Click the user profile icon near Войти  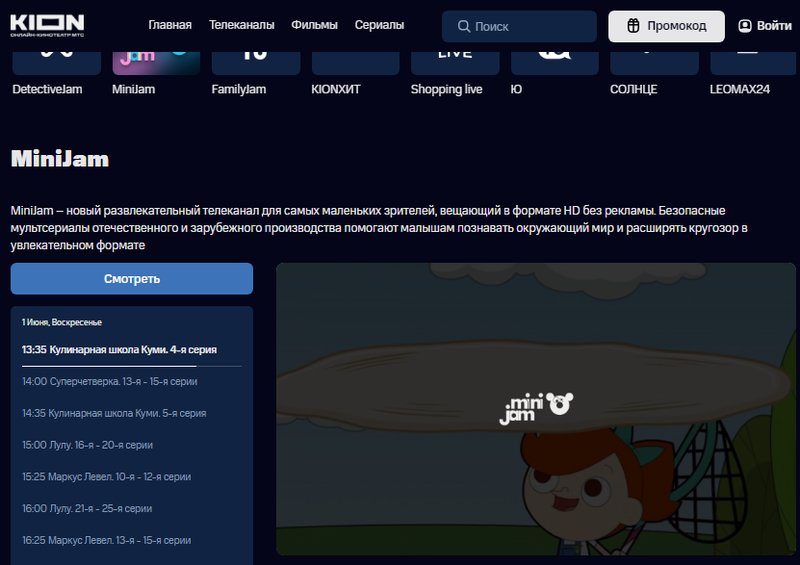[x=745, y=26]
